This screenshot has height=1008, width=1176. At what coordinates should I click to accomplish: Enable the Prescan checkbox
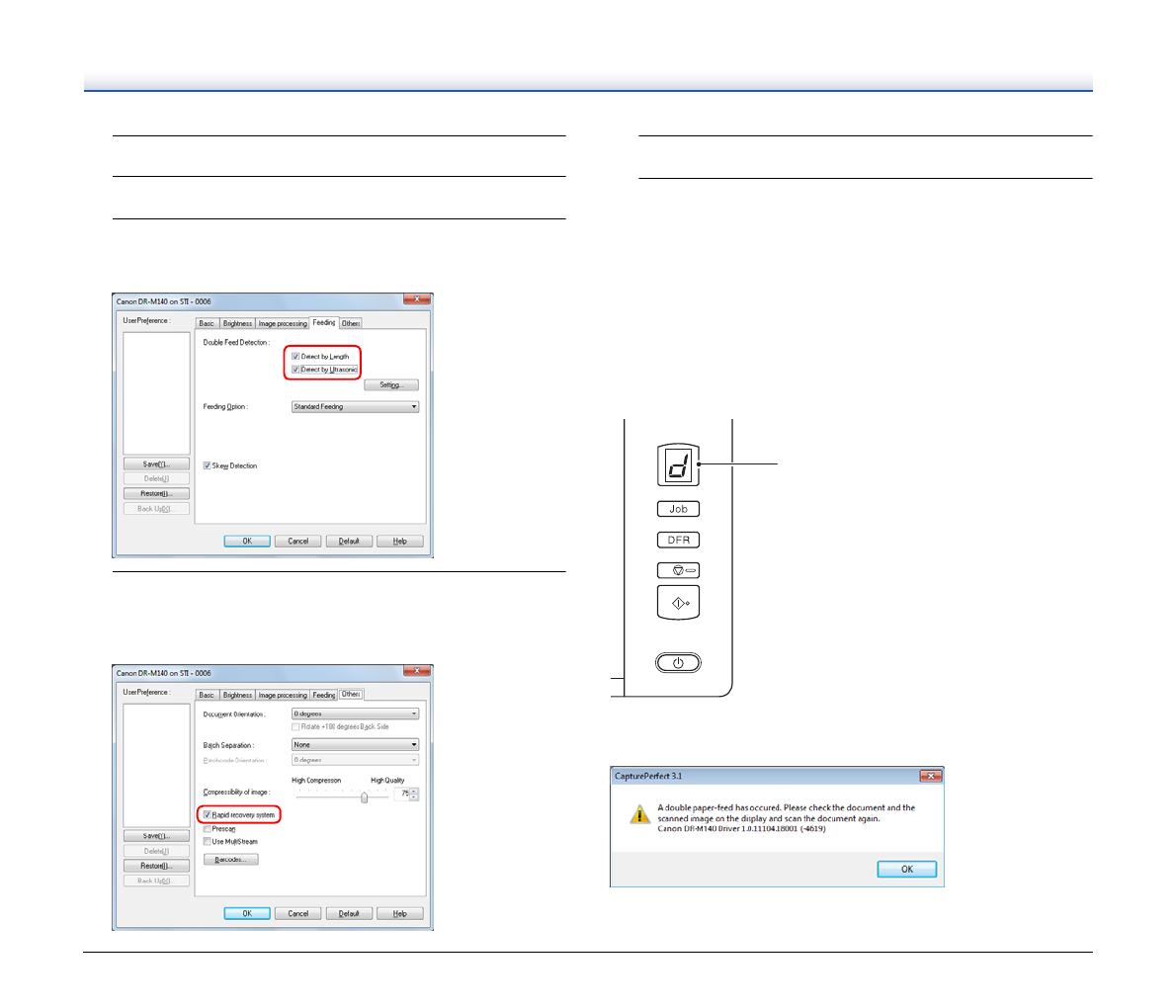(x=208, y=829)
